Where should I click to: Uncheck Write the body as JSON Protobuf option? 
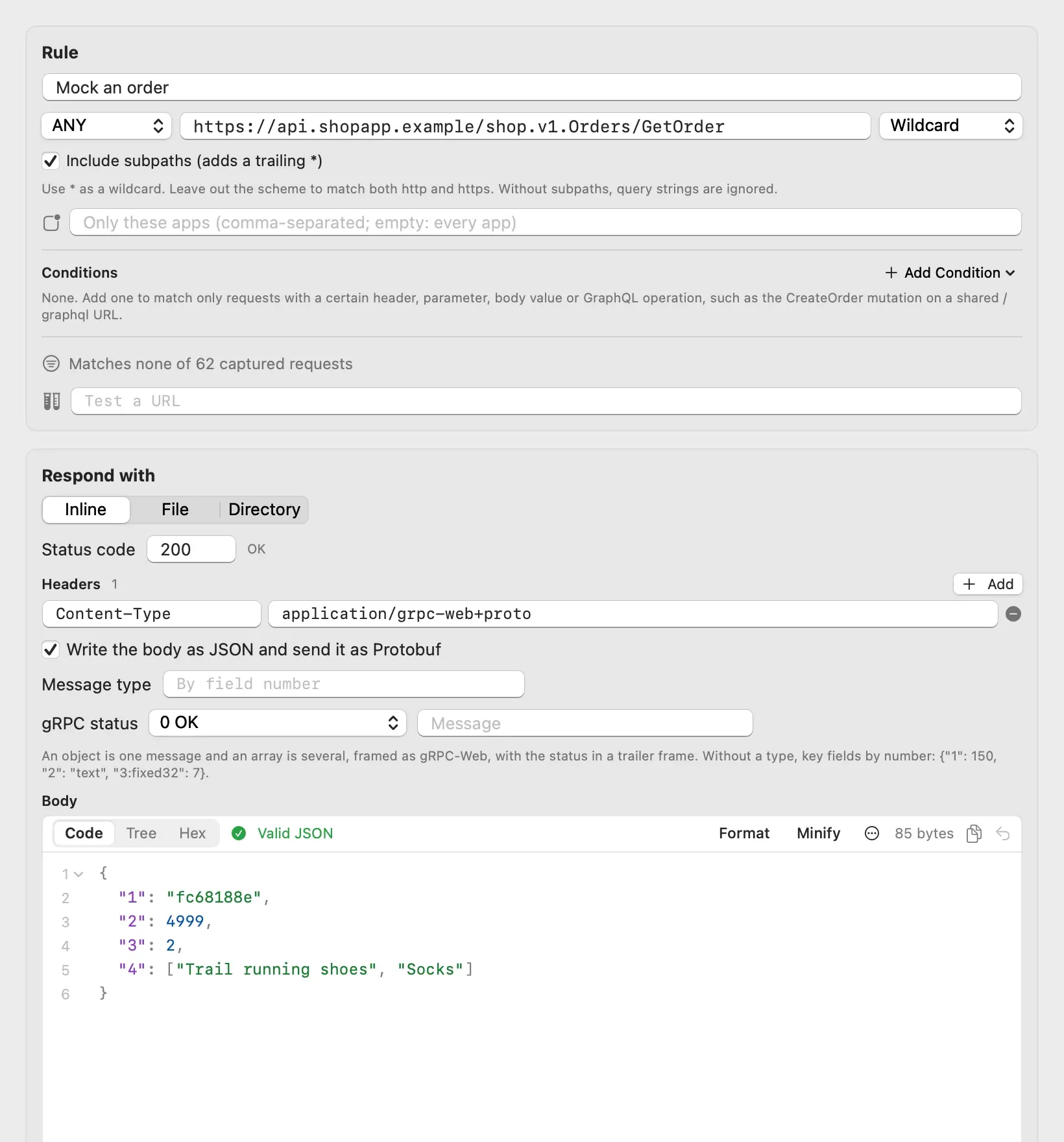[x=51, y=650]
